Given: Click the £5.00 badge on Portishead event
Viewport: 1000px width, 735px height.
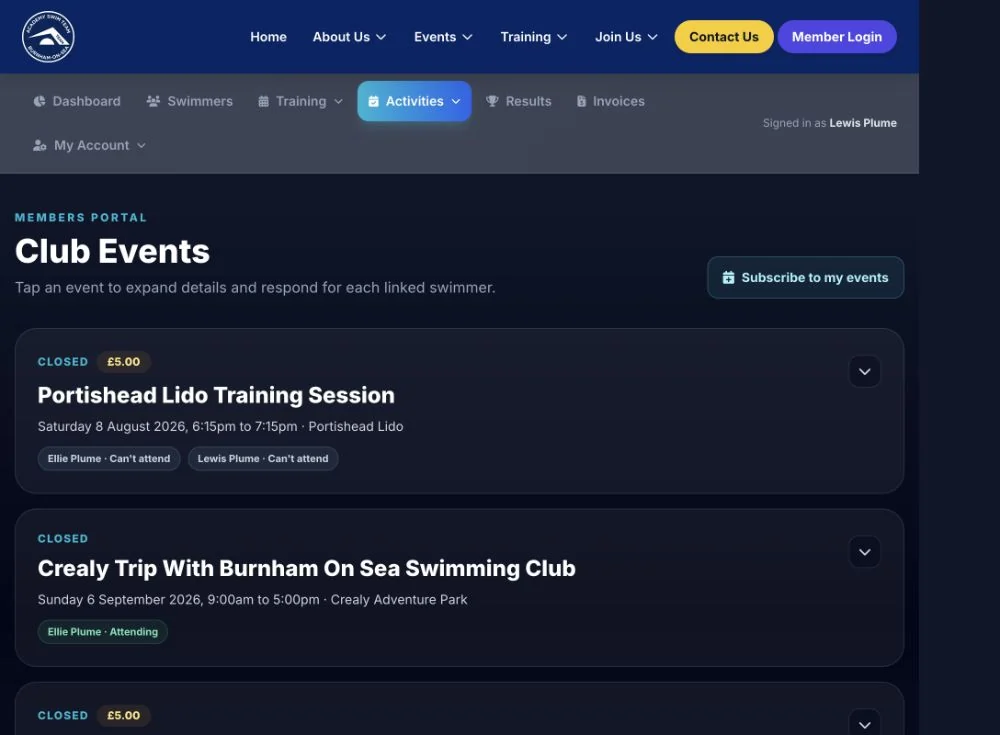Looking at the screenshot, I should tap(124, 362).
